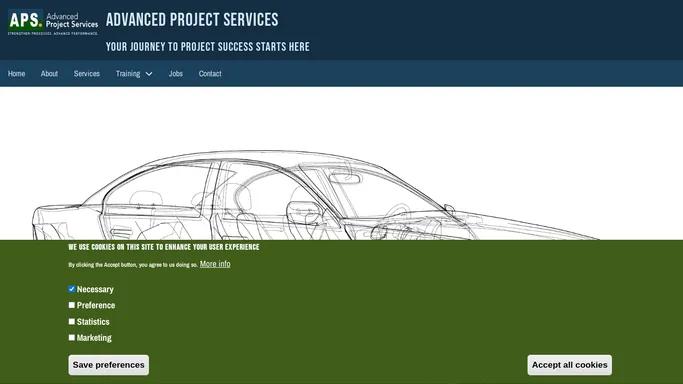Click the Accept all cookies button
683x384 pixels.
point(569,365)
